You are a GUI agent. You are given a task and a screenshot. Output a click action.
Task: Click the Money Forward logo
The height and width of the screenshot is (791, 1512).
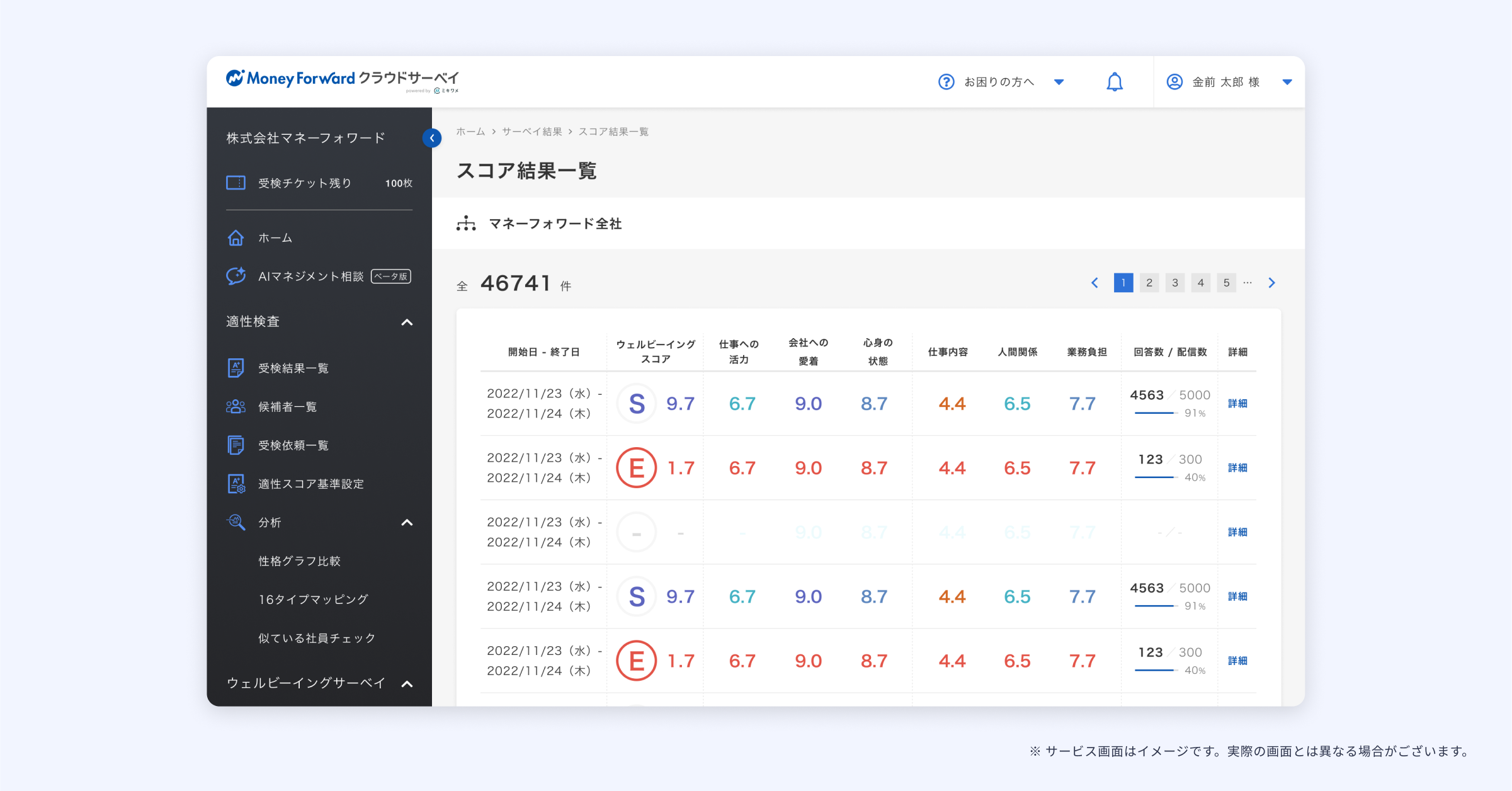[x=343, y=77]
